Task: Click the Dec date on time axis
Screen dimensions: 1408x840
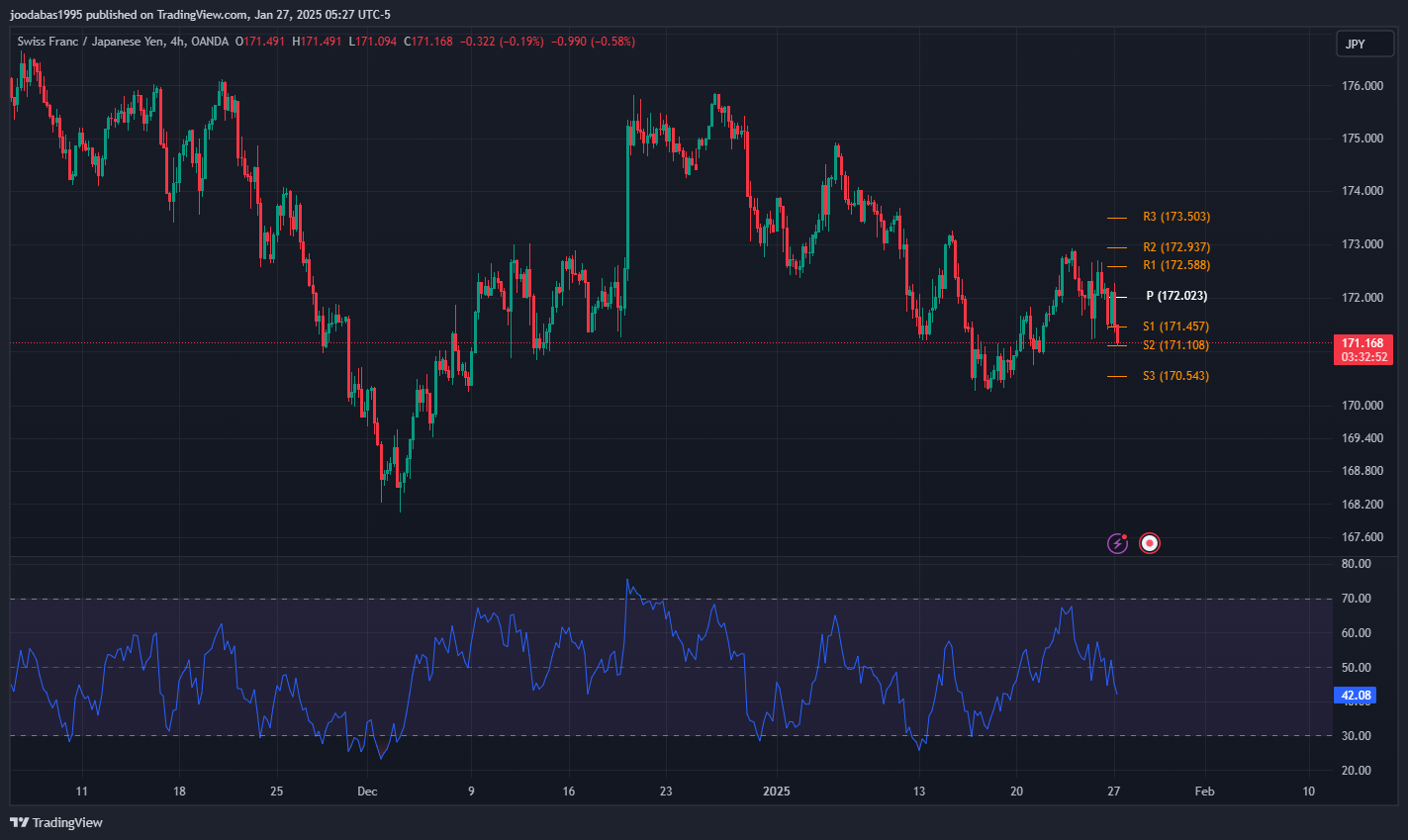Action: (367, 792)
